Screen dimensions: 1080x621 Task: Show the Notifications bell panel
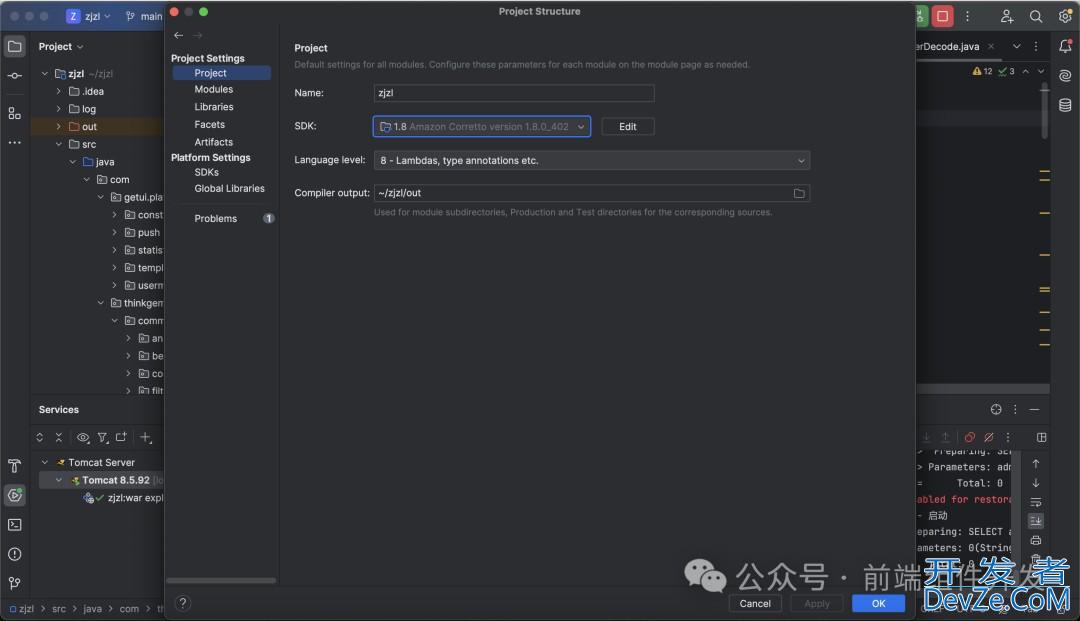(x=1065, y=46)
